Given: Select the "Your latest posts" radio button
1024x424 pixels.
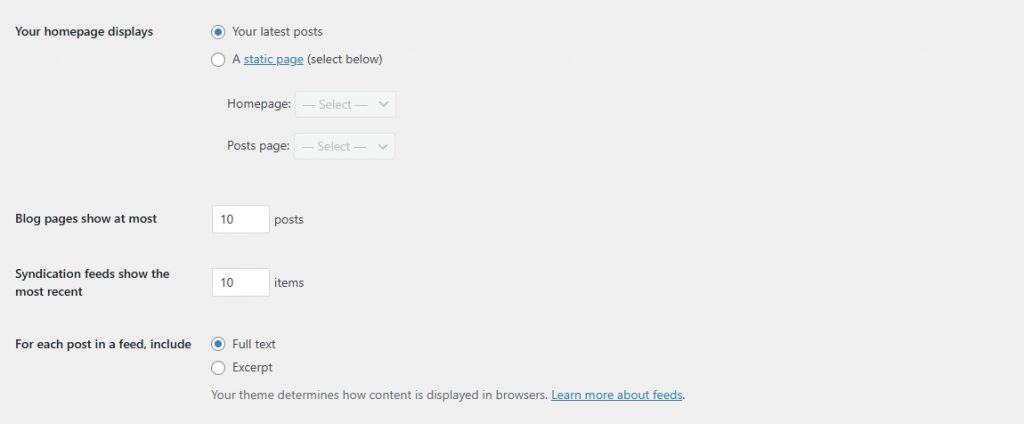Looking at the screenshot, I should [219, 32].
